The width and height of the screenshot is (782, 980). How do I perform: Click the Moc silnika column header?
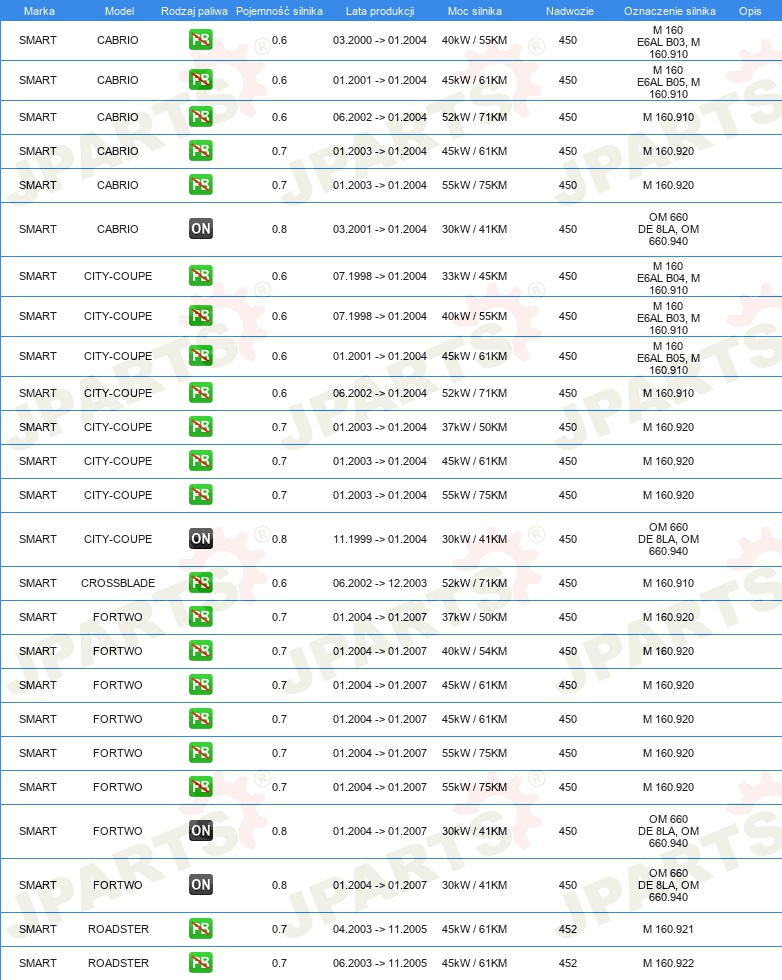coord(474,11)
